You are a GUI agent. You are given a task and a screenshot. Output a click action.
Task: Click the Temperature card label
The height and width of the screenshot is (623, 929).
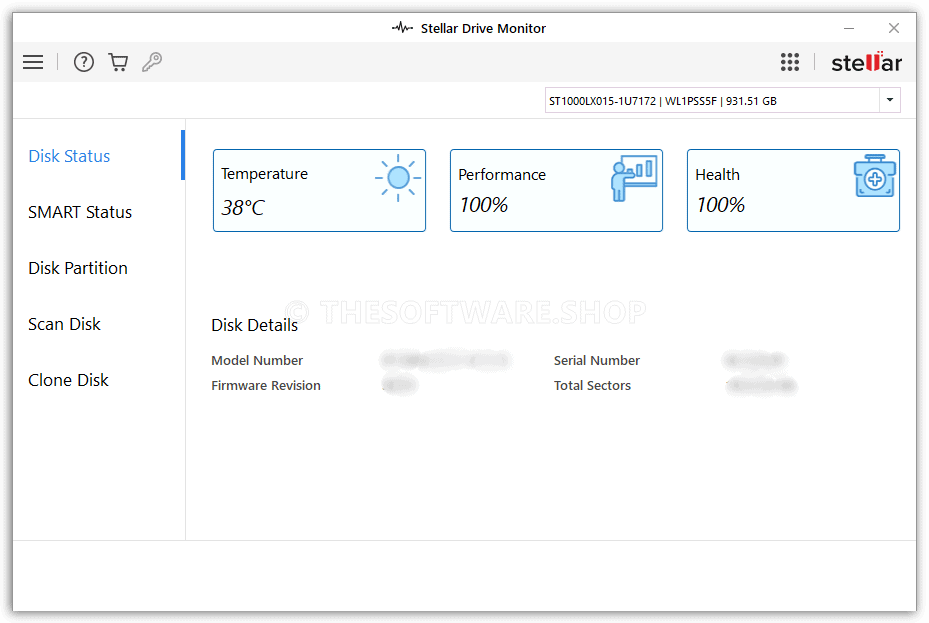(264, 174)
